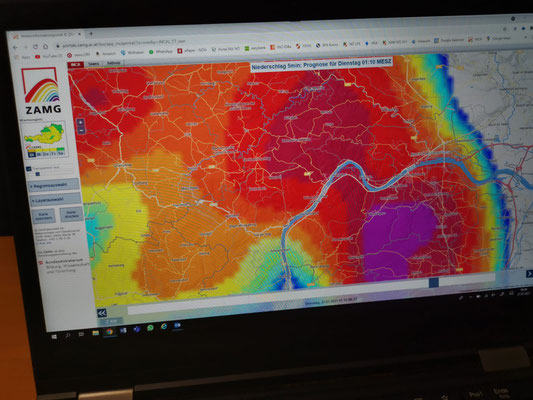Open WhatsApp from the taskbar
Screen dimensions: 533x400
coord(150,328)
